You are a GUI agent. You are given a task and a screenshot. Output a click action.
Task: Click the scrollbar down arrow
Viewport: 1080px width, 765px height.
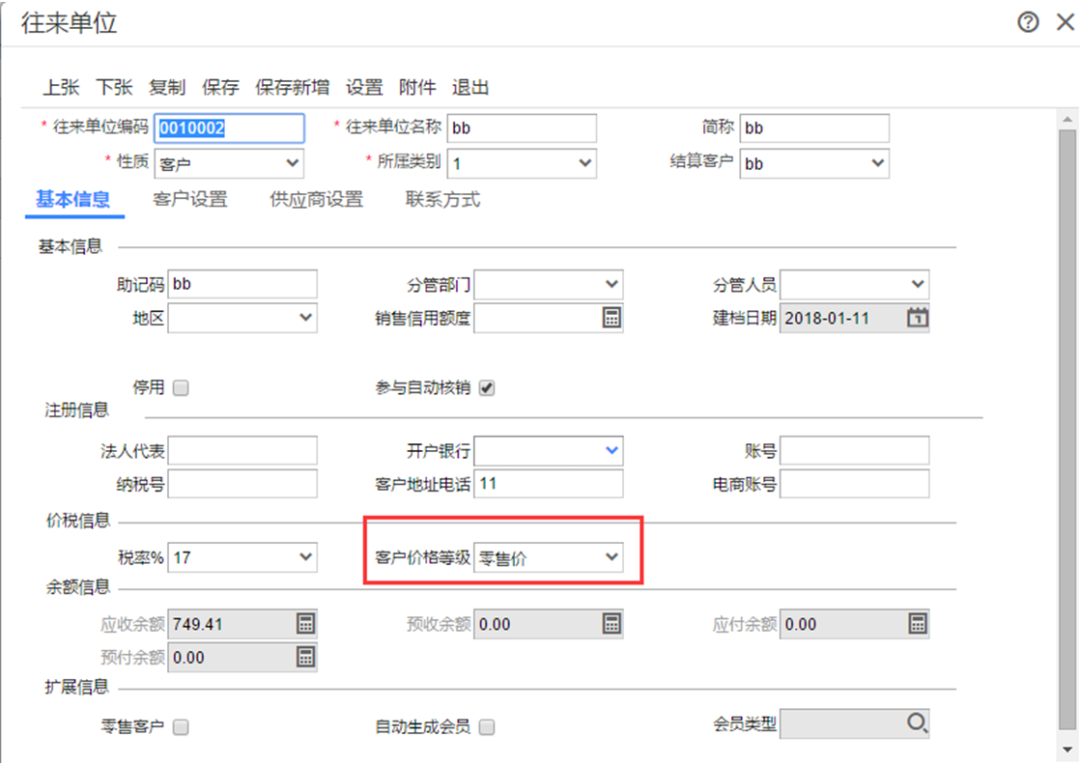tap(1067, 749)
